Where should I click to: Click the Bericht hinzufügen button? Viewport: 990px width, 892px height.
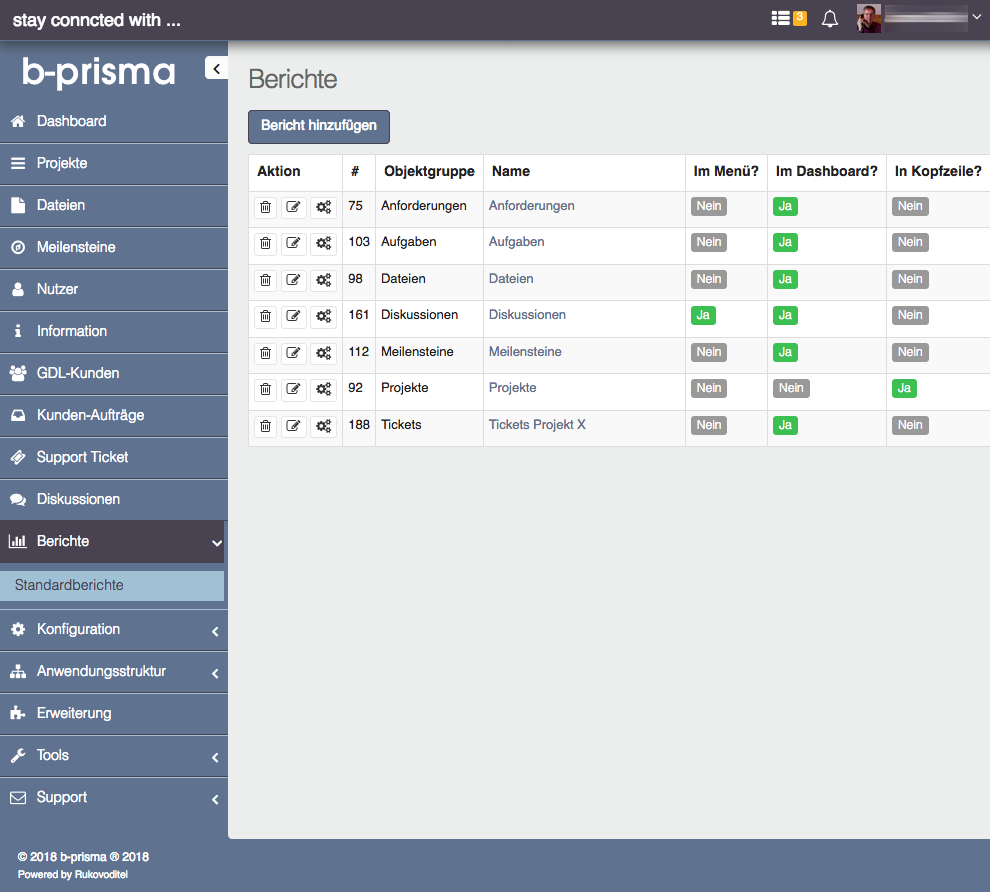click(319, 126)
